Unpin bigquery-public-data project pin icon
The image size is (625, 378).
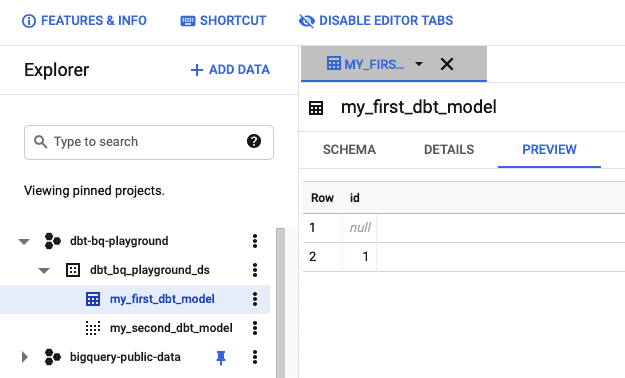[x=221, y=358]
